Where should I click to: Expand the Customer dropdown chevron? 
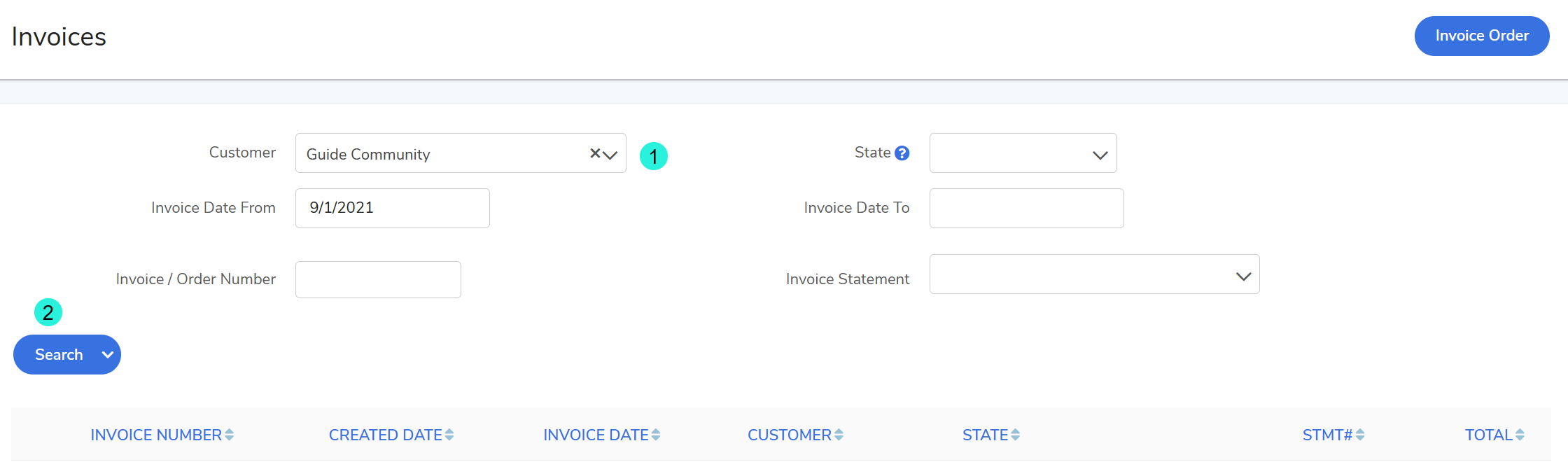(x=610, y=155)
